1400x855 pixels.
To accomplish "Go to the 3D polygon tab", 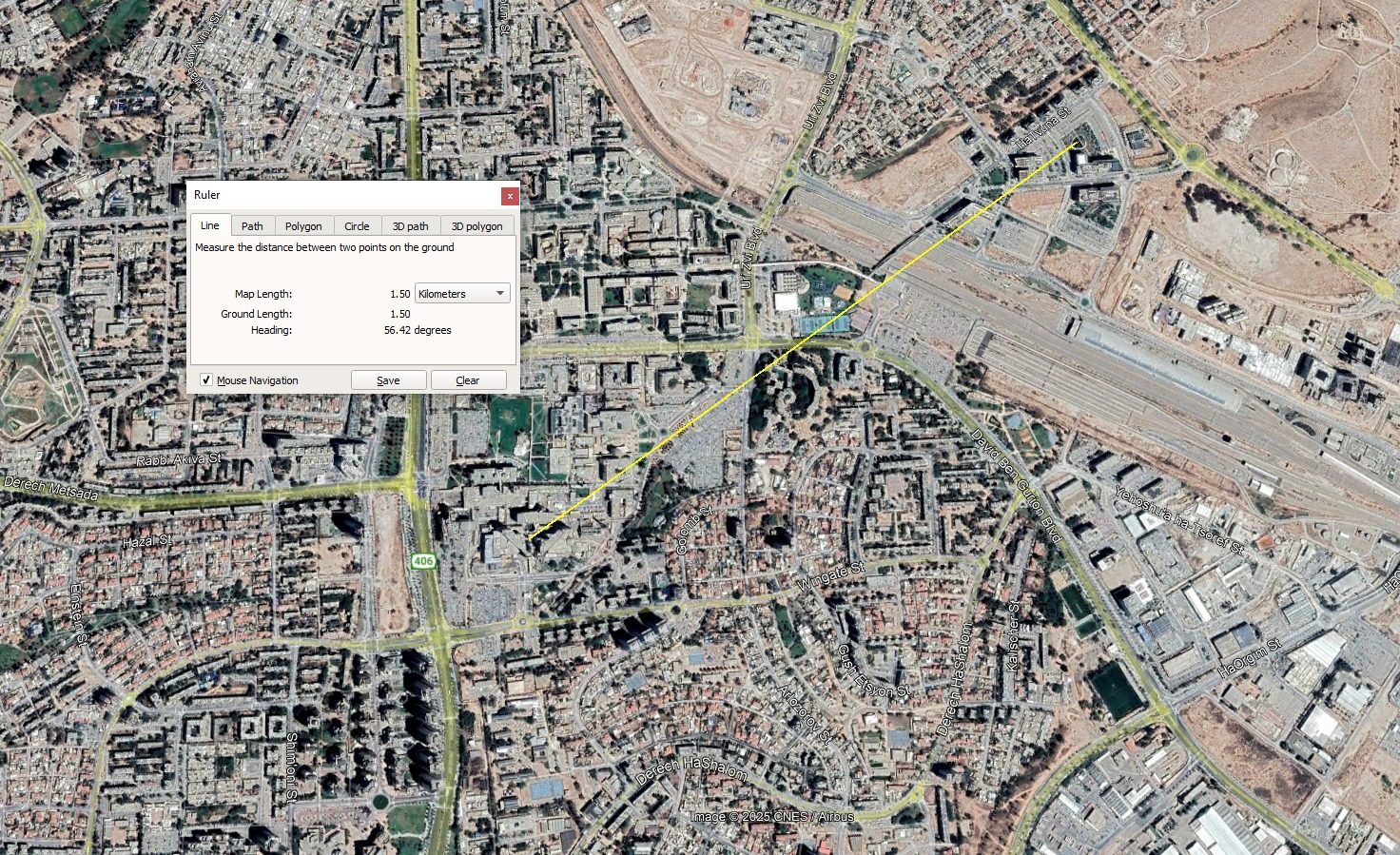I will pyautogui.click(x=476, y=226).
